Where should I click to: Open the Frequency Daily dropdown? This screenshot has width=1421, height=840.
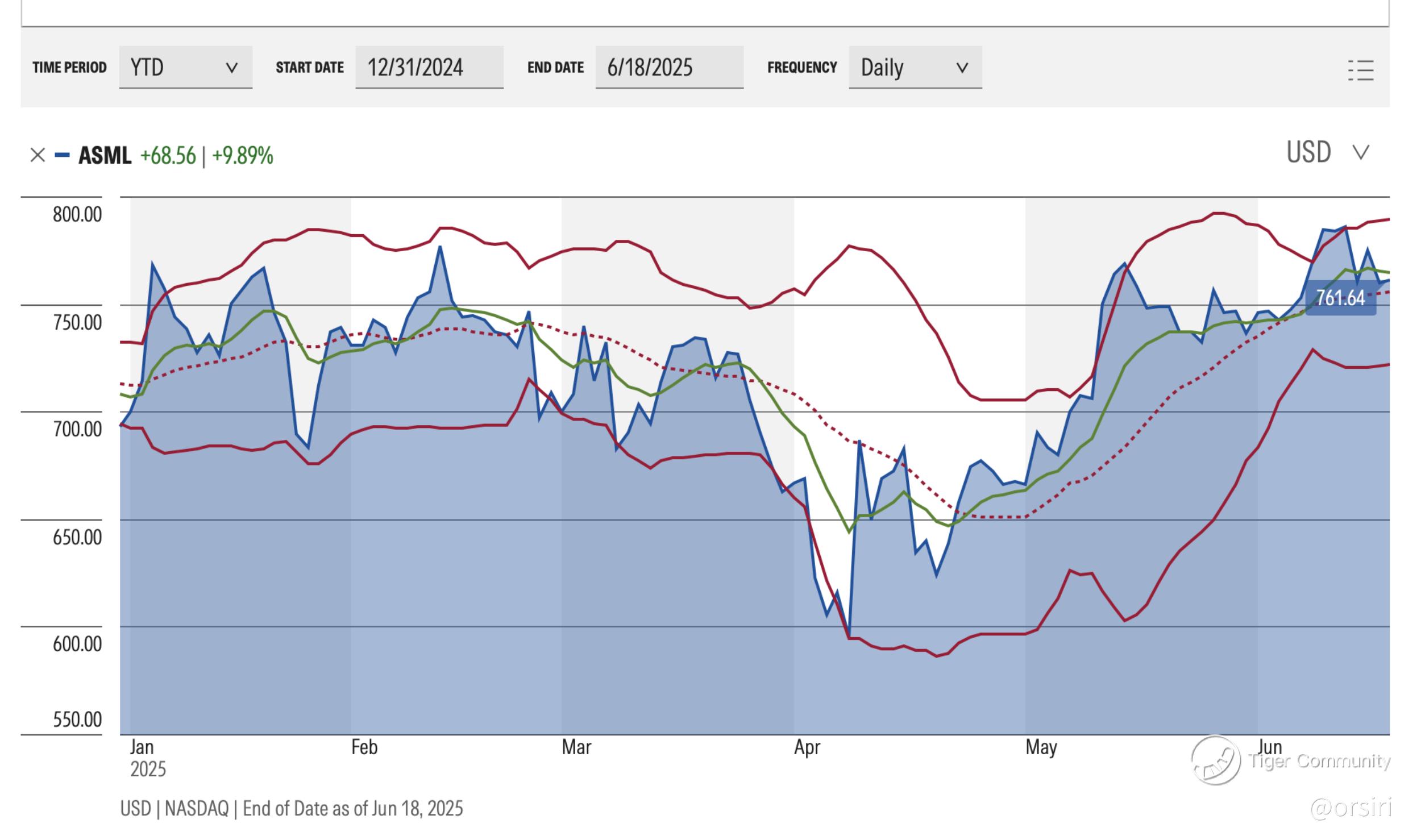point(915,68)
